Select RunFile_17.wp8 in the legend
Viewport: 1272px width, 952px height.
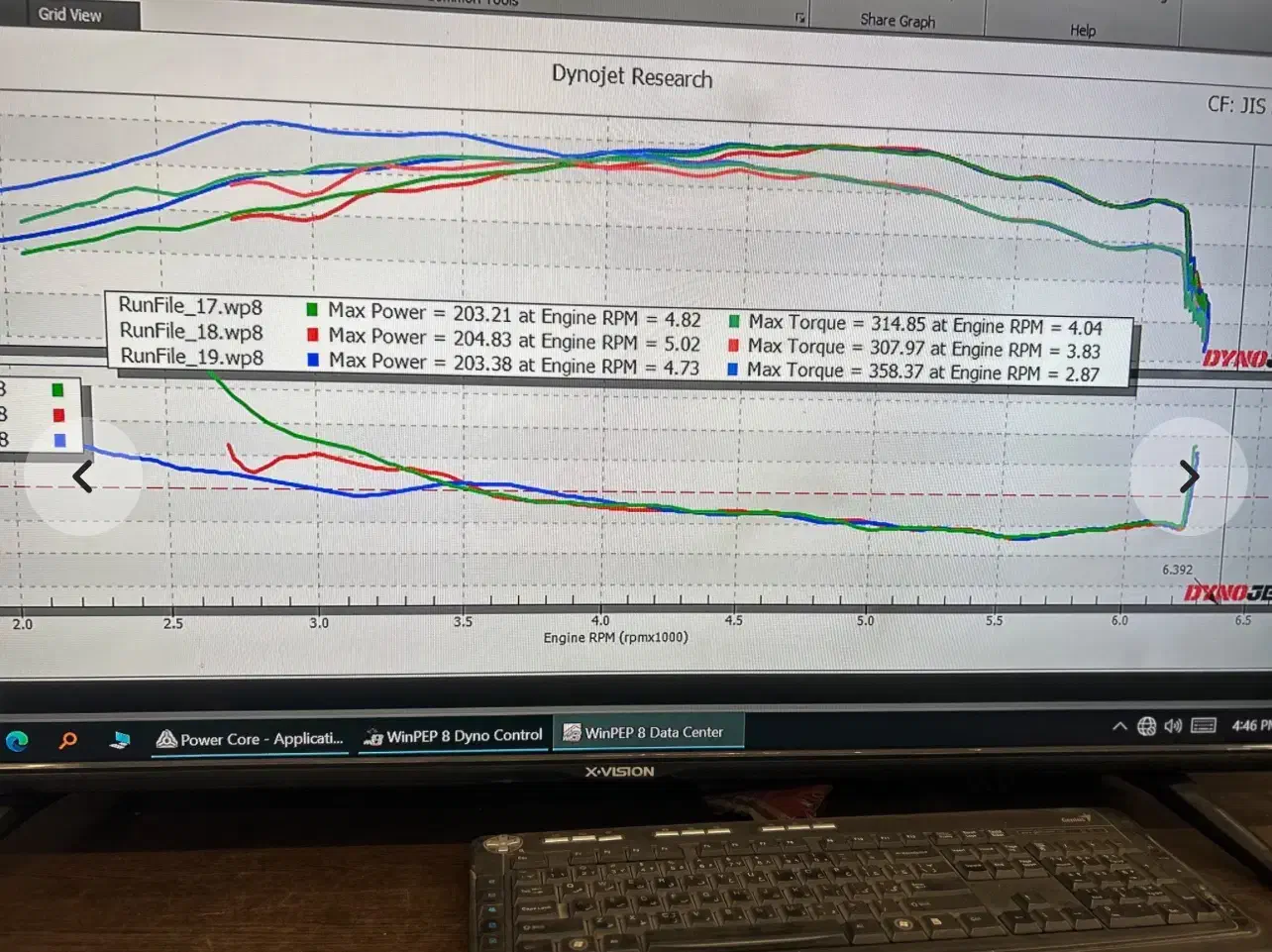[x=190, y=306]
